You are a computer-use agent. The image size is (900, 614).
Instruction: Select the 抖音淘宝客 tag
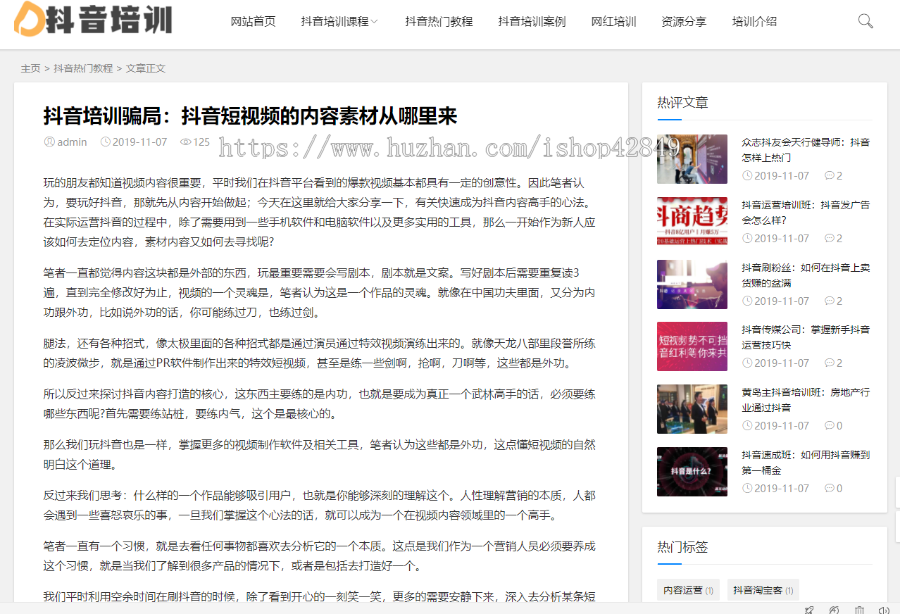(763, 590)
